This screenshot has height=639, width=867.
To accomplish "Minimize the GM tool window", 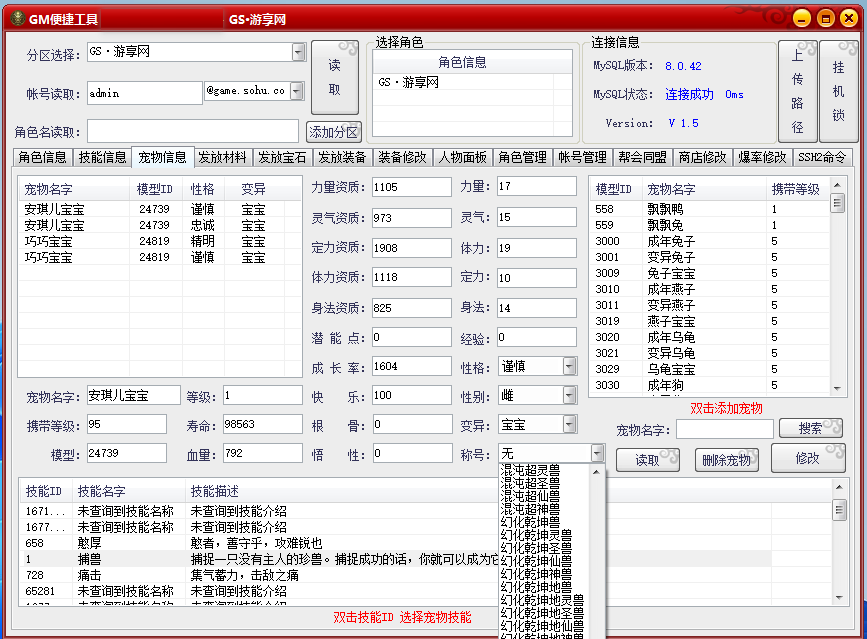I will (x=802, y=18).
